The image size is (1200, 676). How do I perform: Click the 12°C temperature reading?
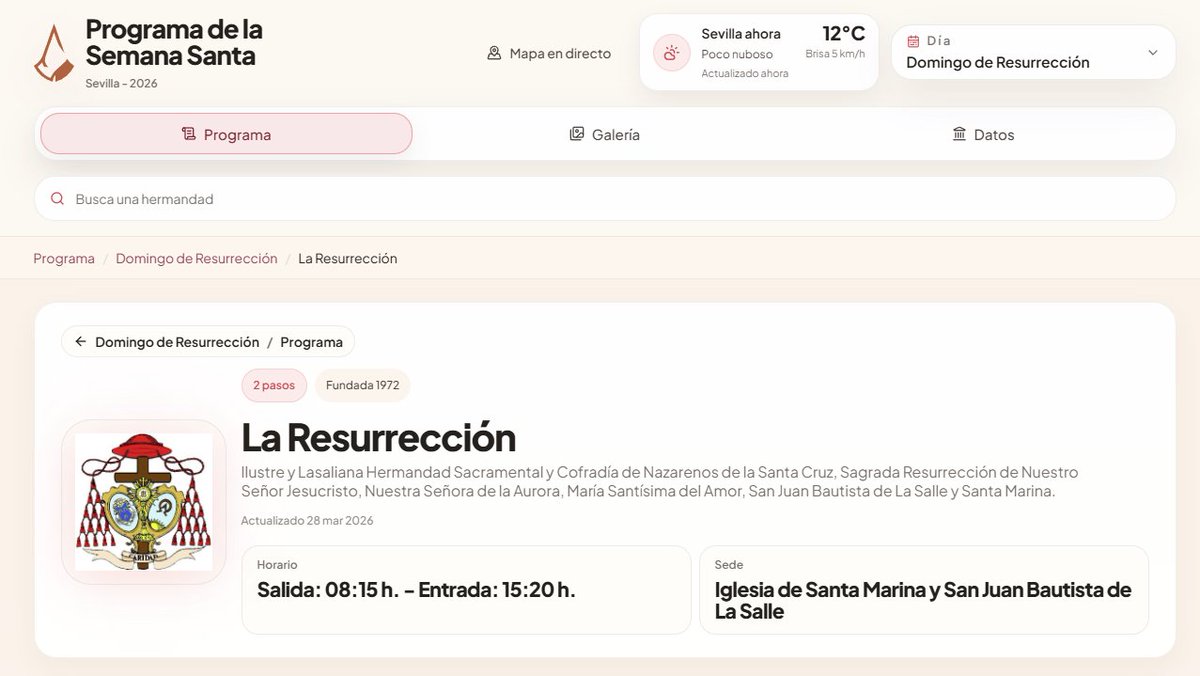coord(844,33)
